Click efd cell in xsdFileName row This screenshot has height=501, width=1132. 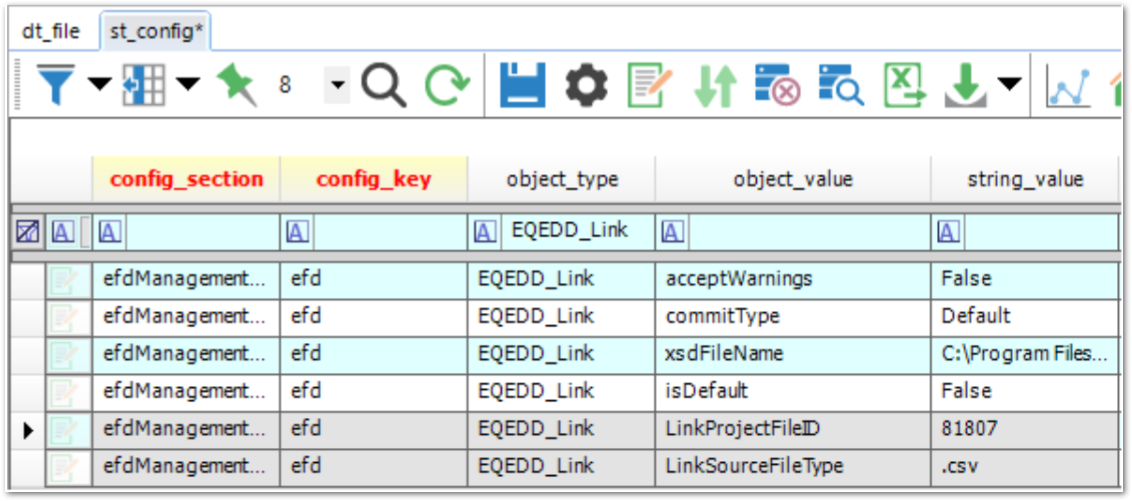[x=374, y=355]
